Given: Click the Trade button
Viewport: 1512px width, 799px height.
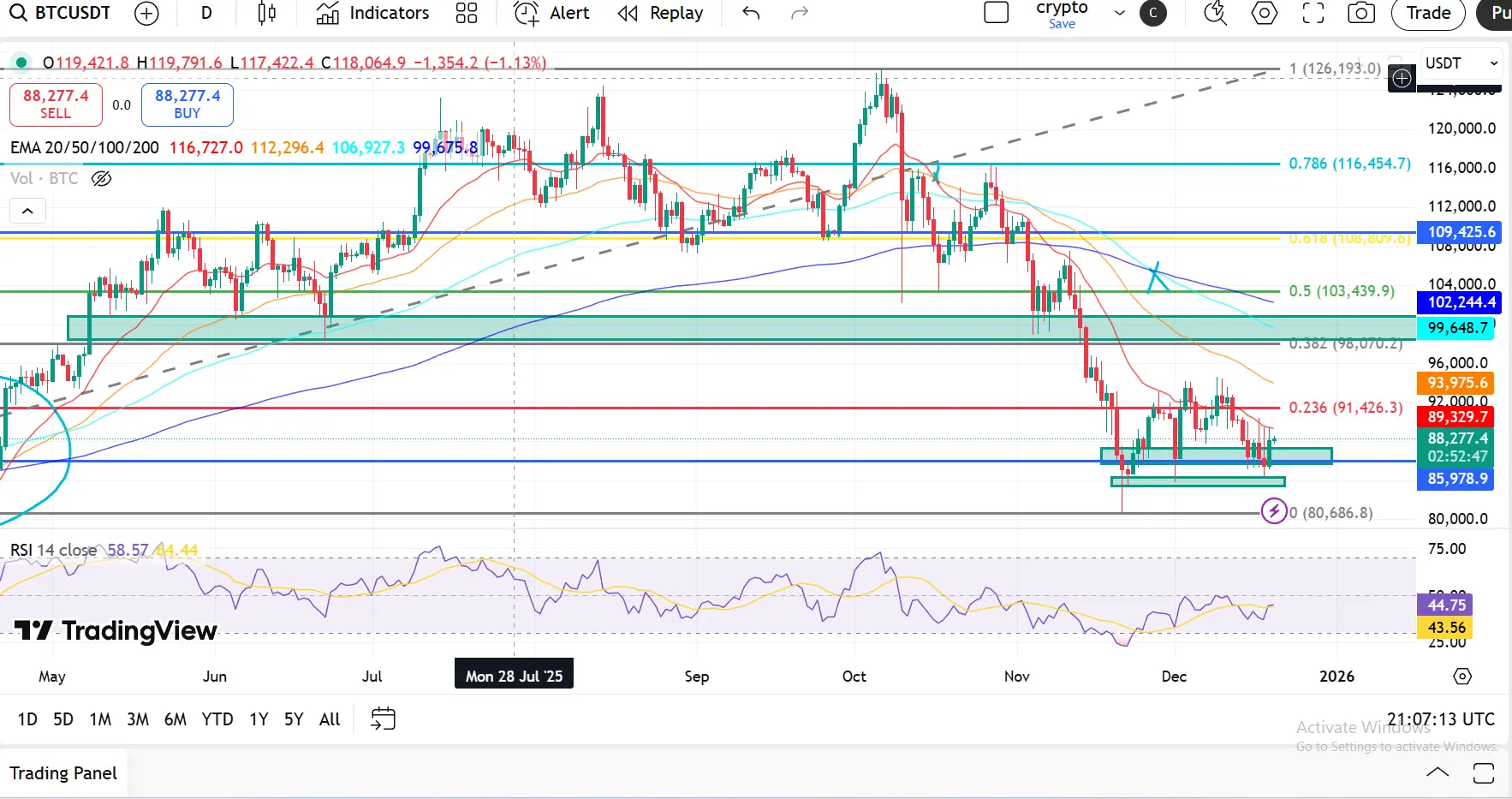Looking at the screenshot, I should pos(1428,13).
